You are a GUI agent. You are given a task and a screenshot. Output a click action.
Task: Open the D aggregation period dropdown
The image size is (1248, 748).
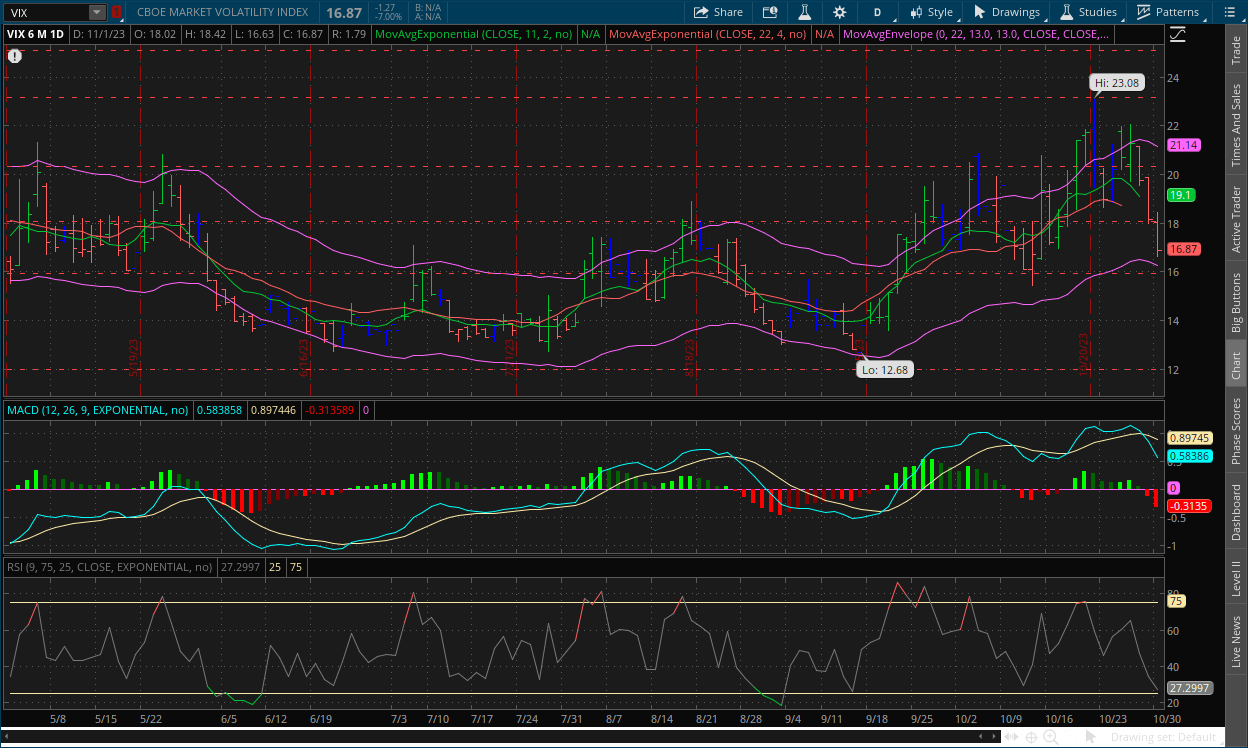coord(877,12)
